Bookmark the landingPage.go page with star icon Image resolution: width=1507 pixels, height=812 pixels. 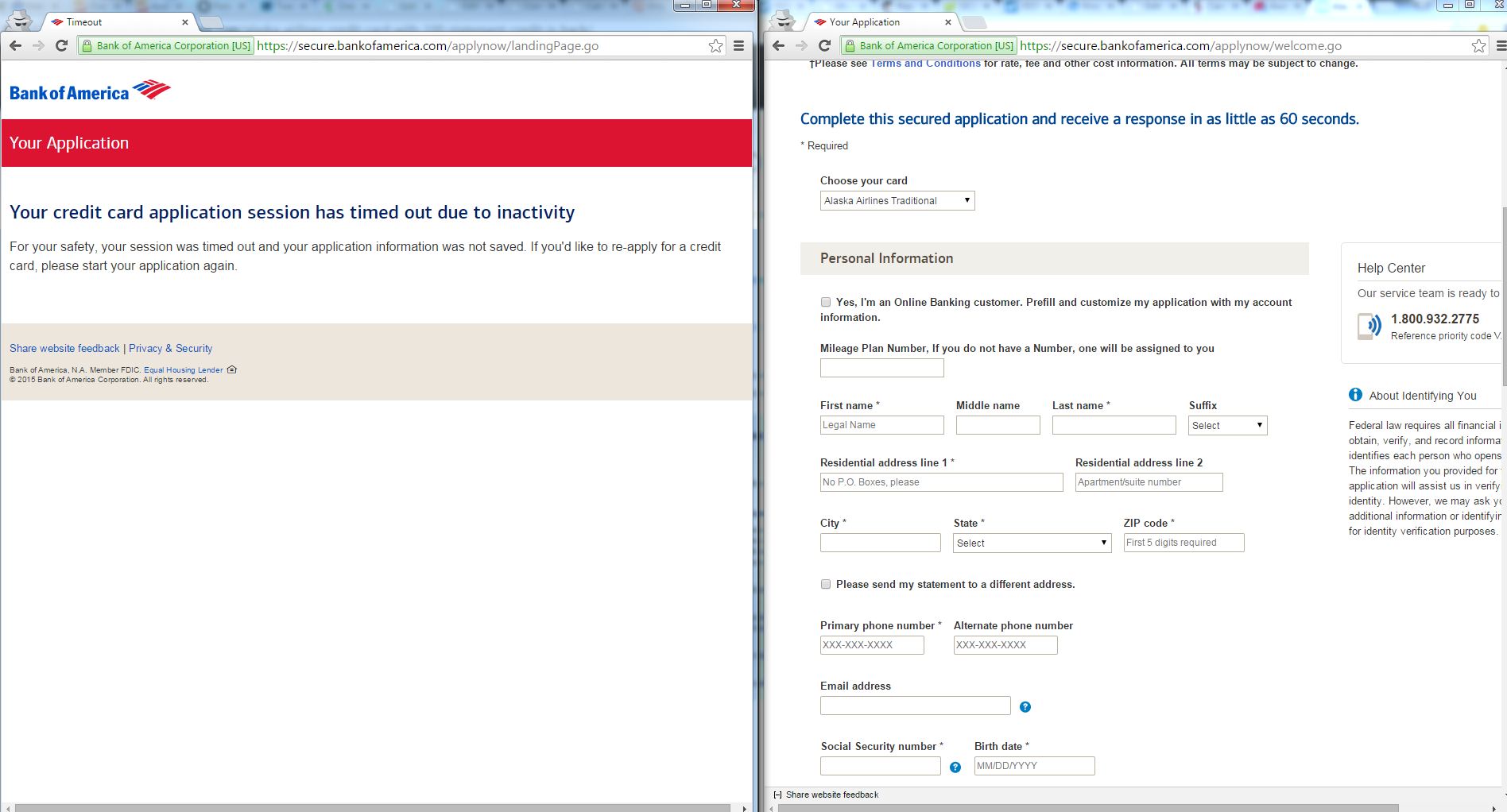tap(715, 46)
